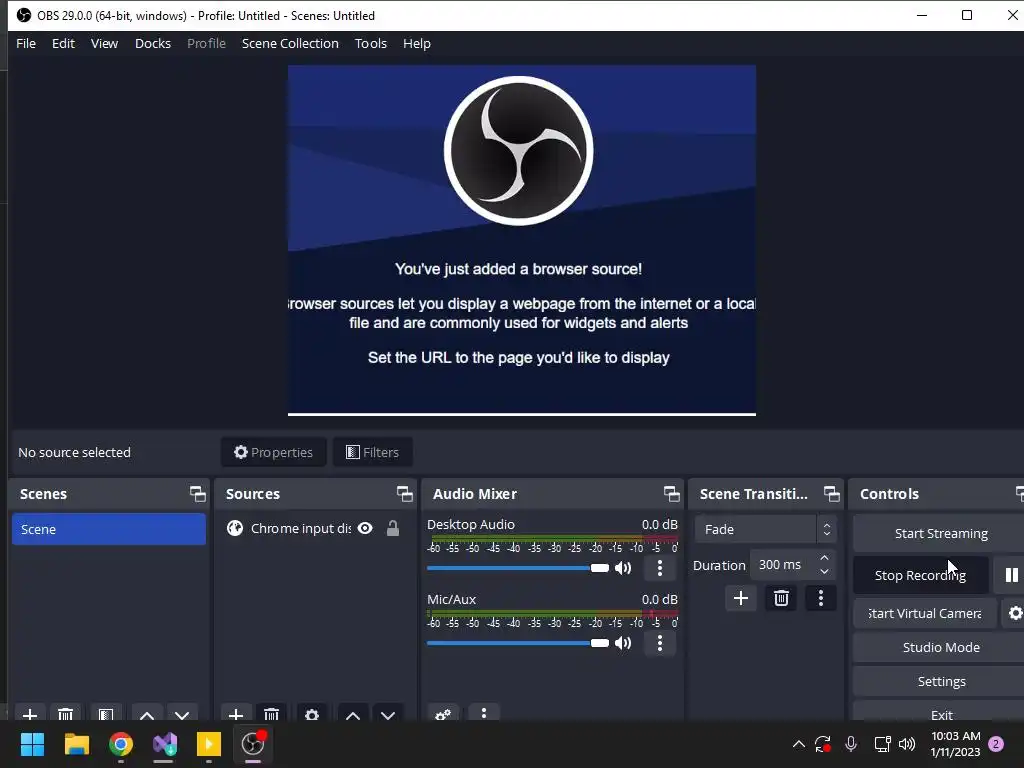Pop out the Audio Mixer dock
The image size is (1024, 768).
[x=671, y=494]
